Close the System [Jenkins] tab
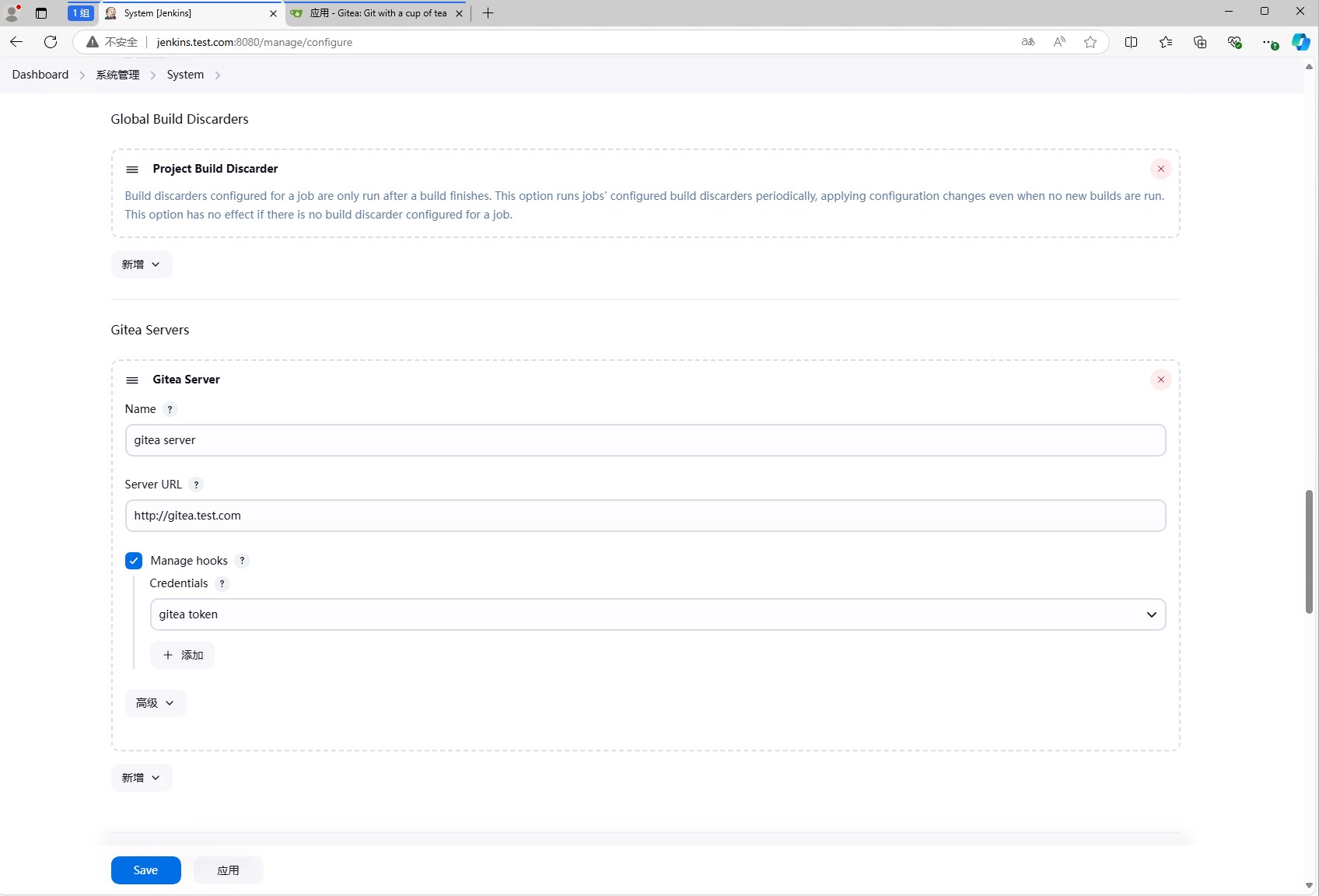Image resolution: width=1319 pixels, height=896 pixels. [273, 13]
